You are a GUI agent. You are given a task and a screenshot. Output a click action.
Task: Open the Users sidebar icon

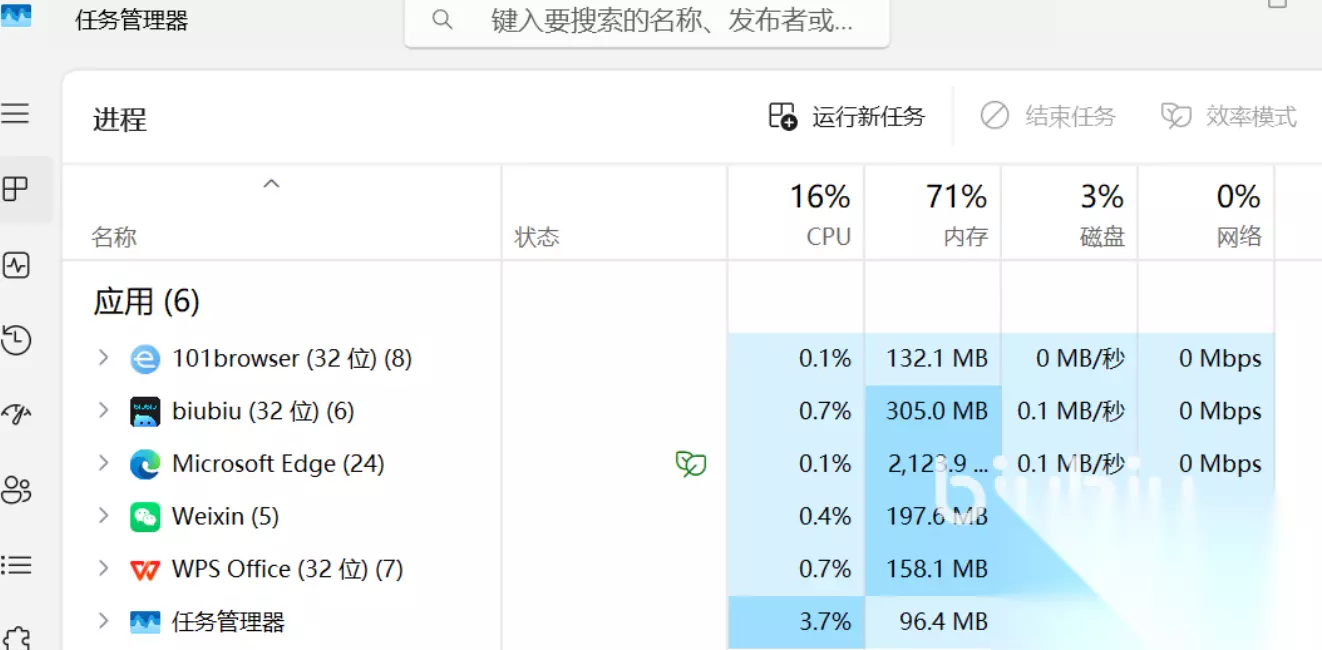(x=16, y=490)
